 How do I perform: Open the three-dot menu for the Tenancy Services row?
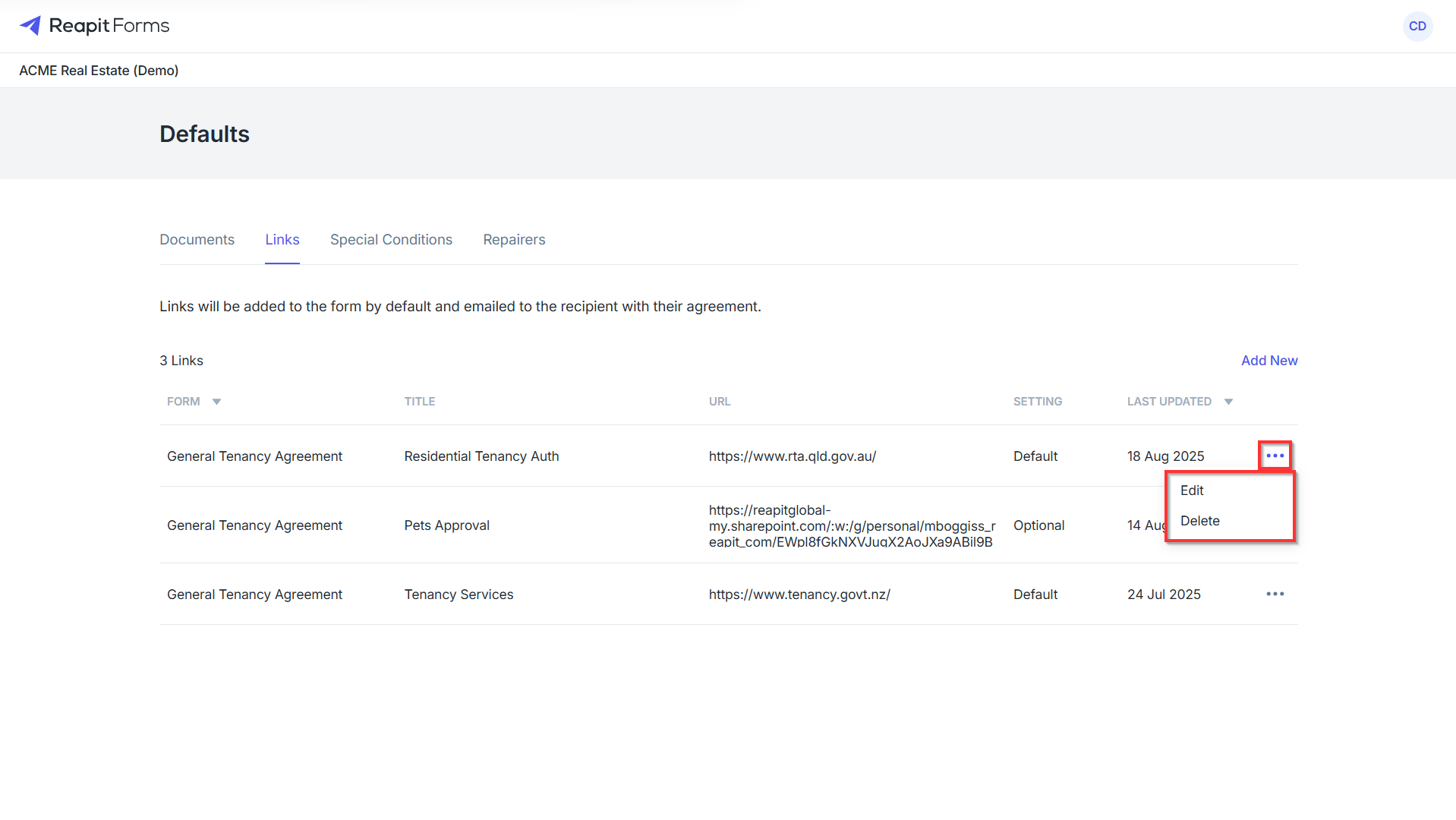point(1275,594)
